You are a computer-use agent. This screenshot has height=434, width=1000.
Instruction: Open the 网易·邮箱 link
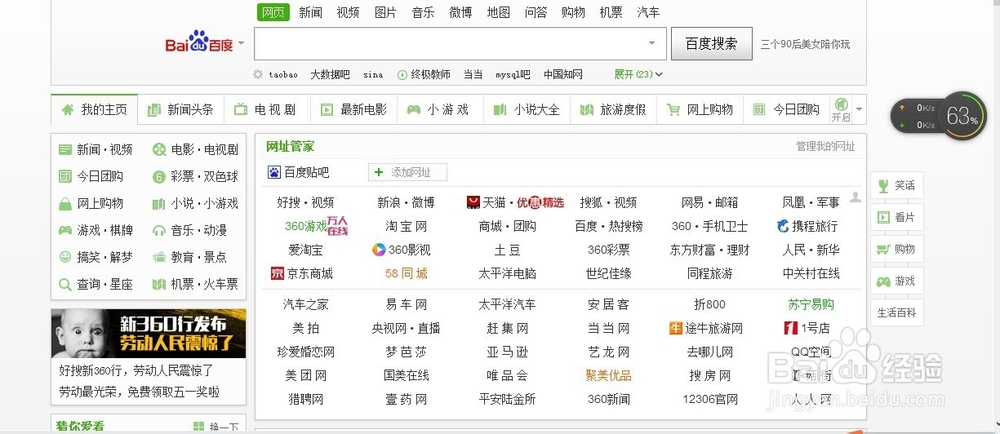pyautogui.click(x=710, y=203)
